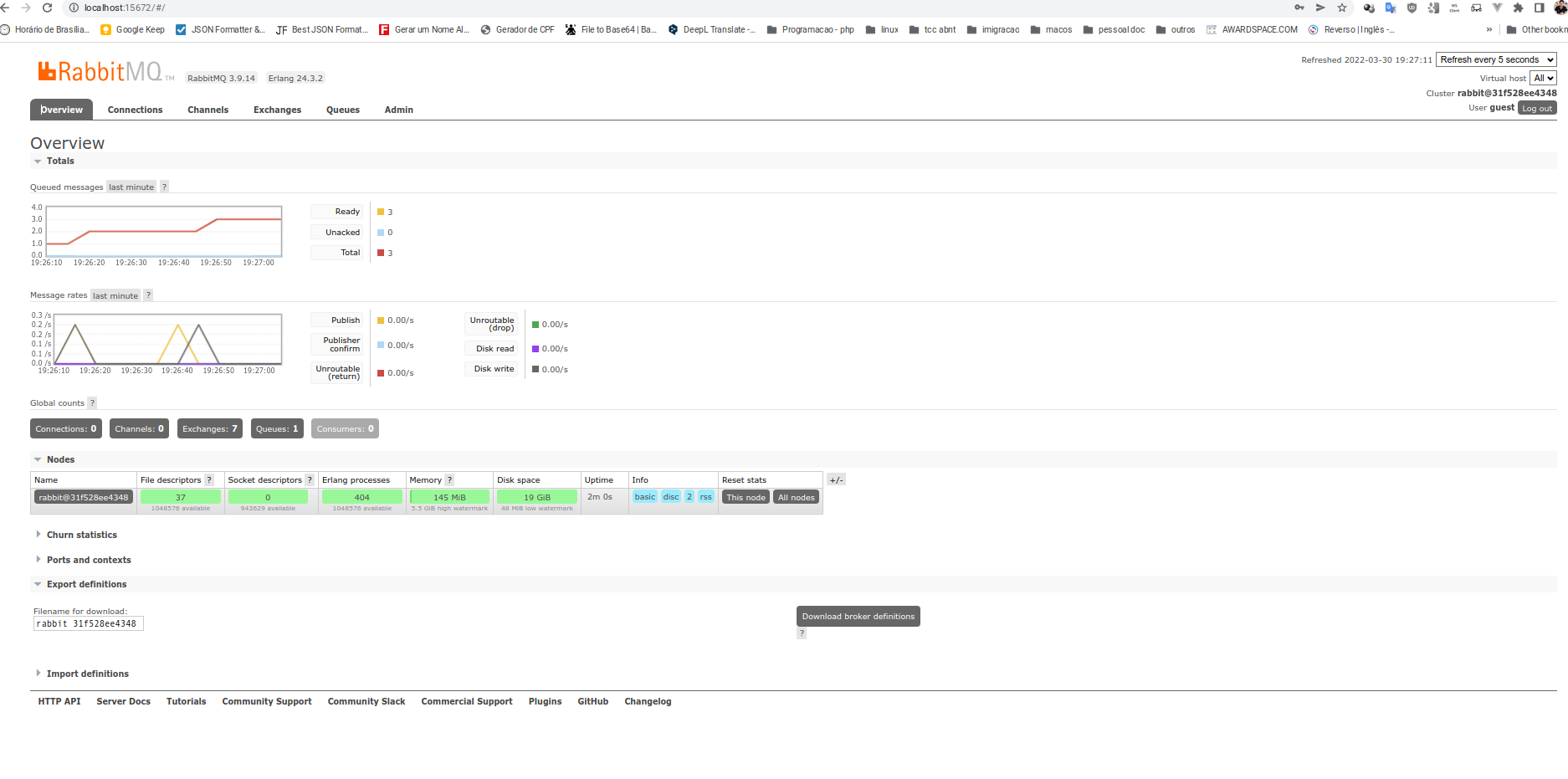Switch to the Channels tab
Screen dimensions: 1568x779
pyautogui.click(x=208, y=110)
